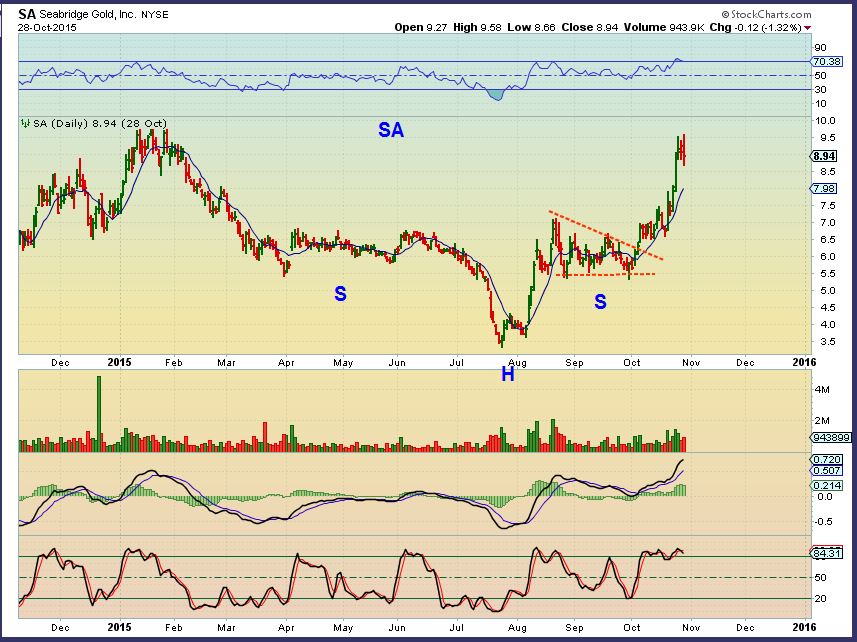
Task: Click the 'Open 9.27' value
Action: click(x=421, y=27)
